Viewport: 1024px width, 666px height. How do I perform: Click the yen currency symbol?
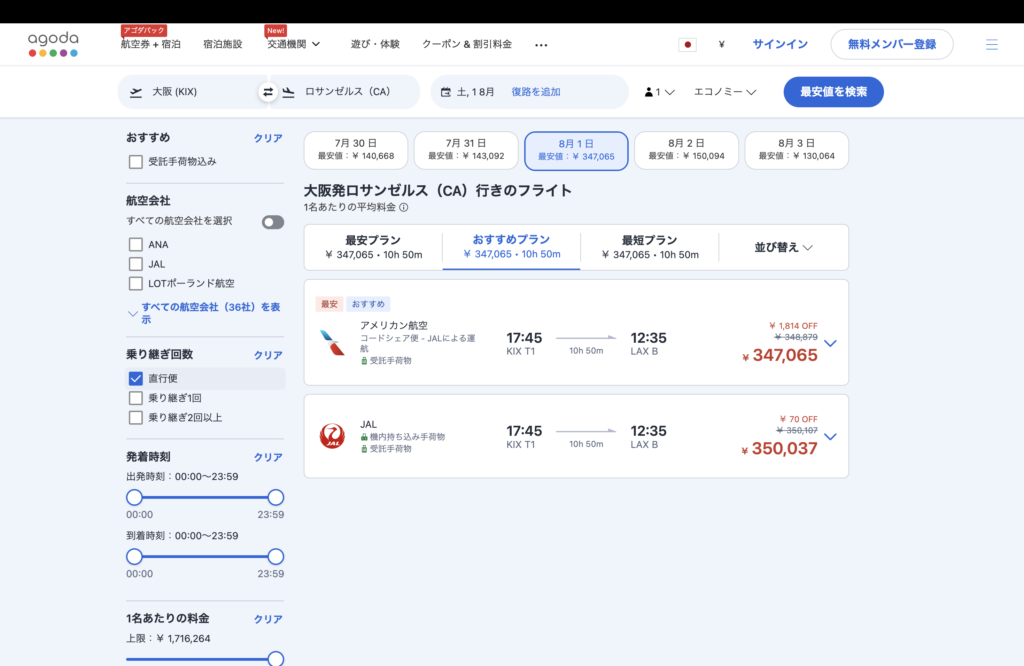(x=721, y=45)
